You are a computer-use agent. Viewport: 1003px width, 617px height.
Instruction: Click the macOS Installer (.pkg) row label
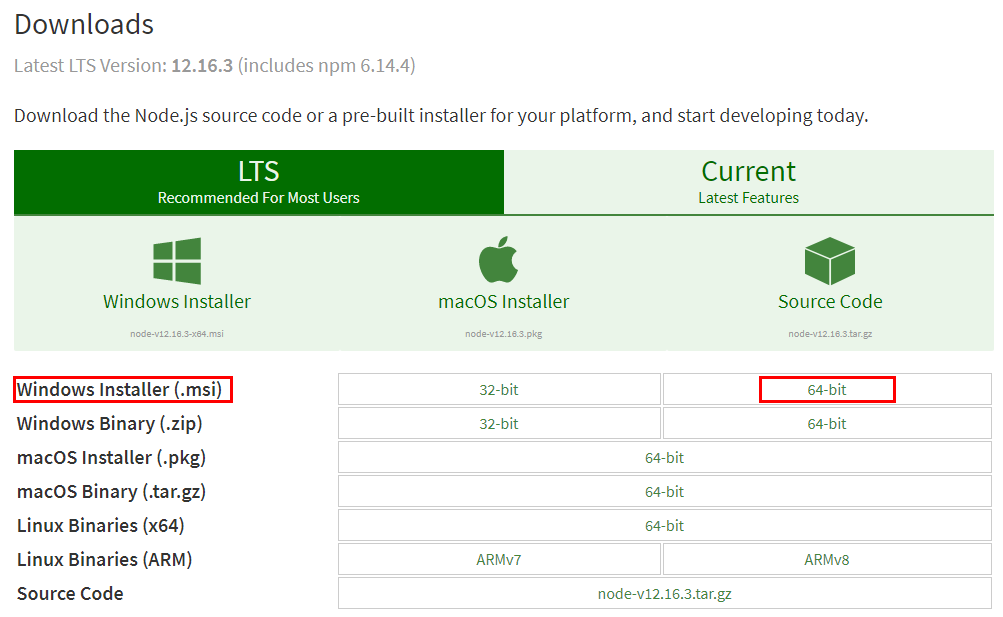point(111,457)
